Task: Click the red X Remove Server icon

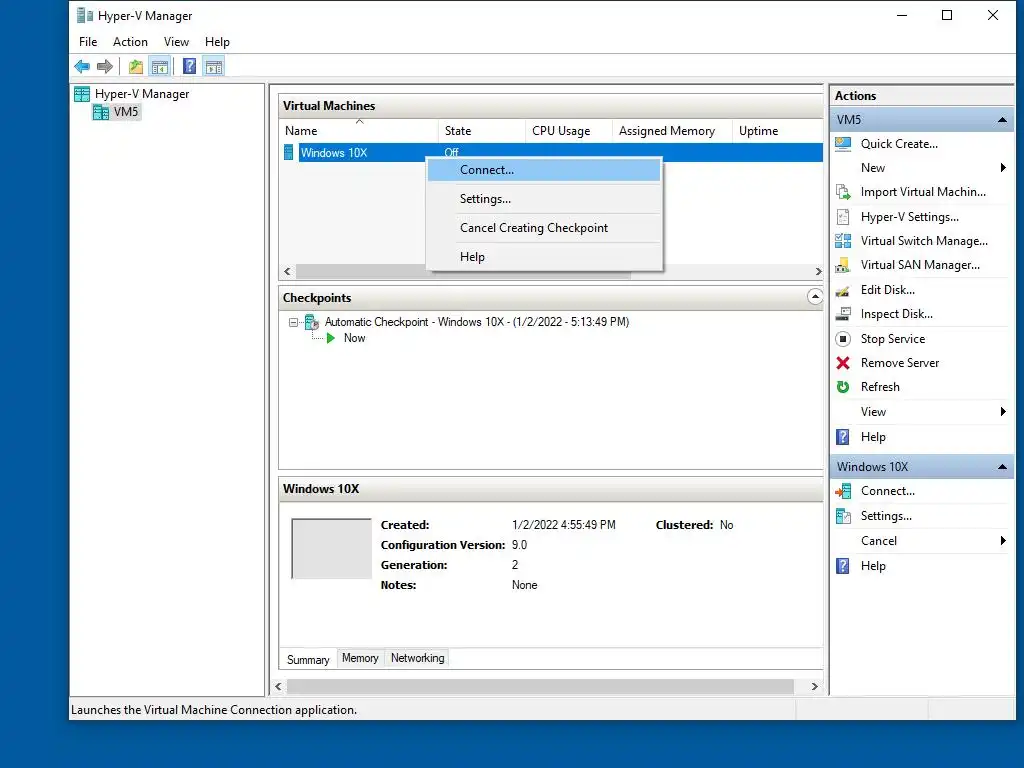Action: coord(843,363)
